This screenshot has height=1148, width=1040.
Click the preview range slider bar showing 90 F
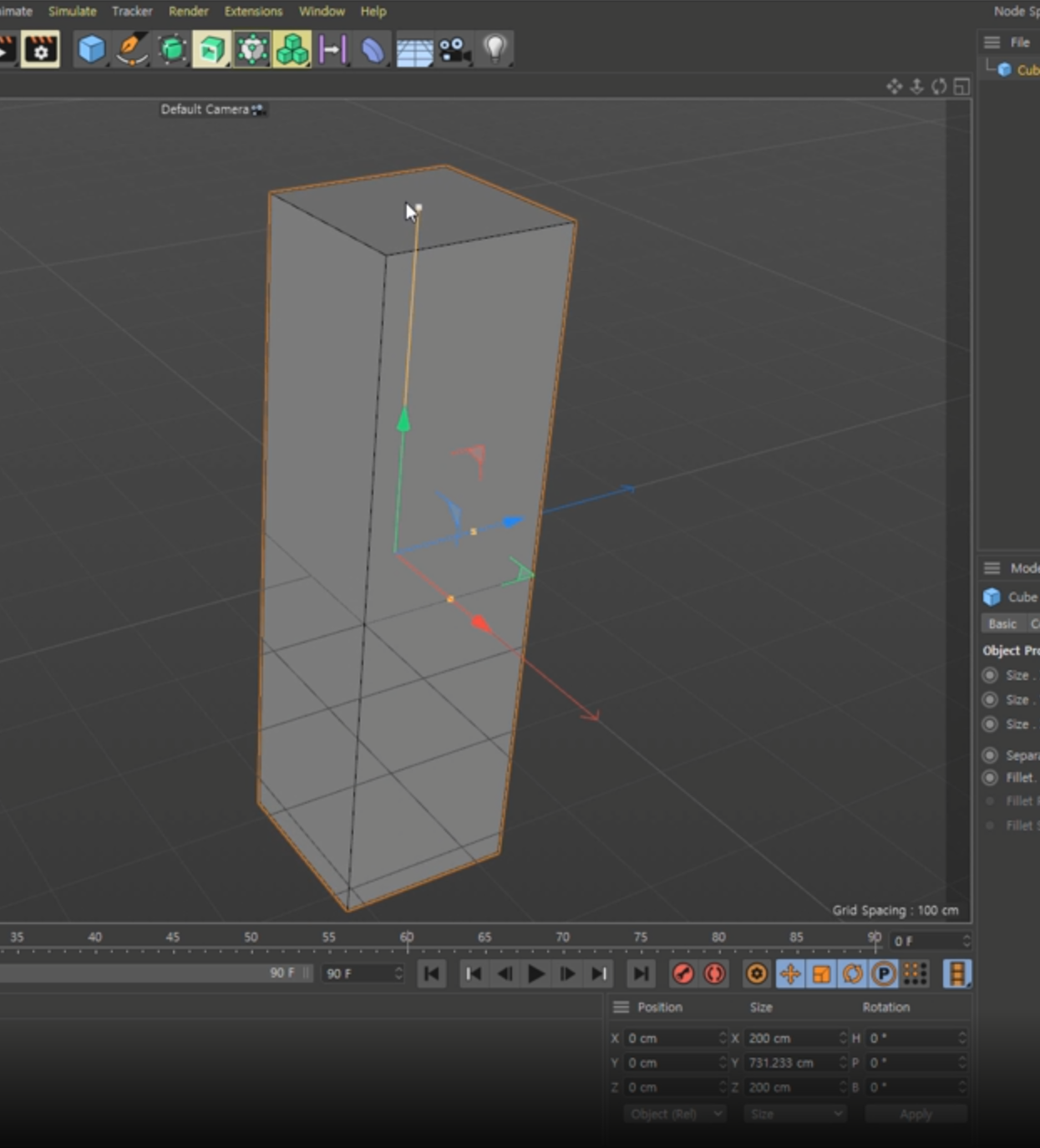[x=155, y=973]
